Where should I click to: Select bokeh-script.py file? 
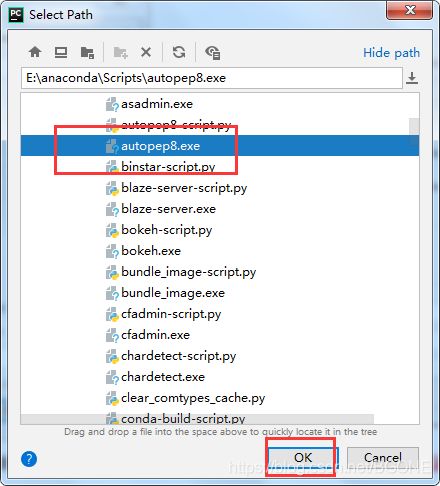point(166,230)
